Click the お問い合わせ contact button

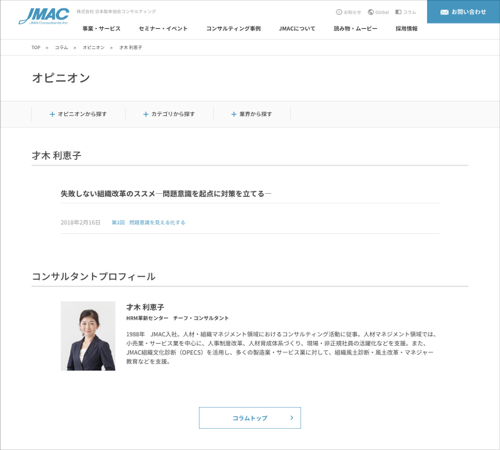(x=463, y=12)
